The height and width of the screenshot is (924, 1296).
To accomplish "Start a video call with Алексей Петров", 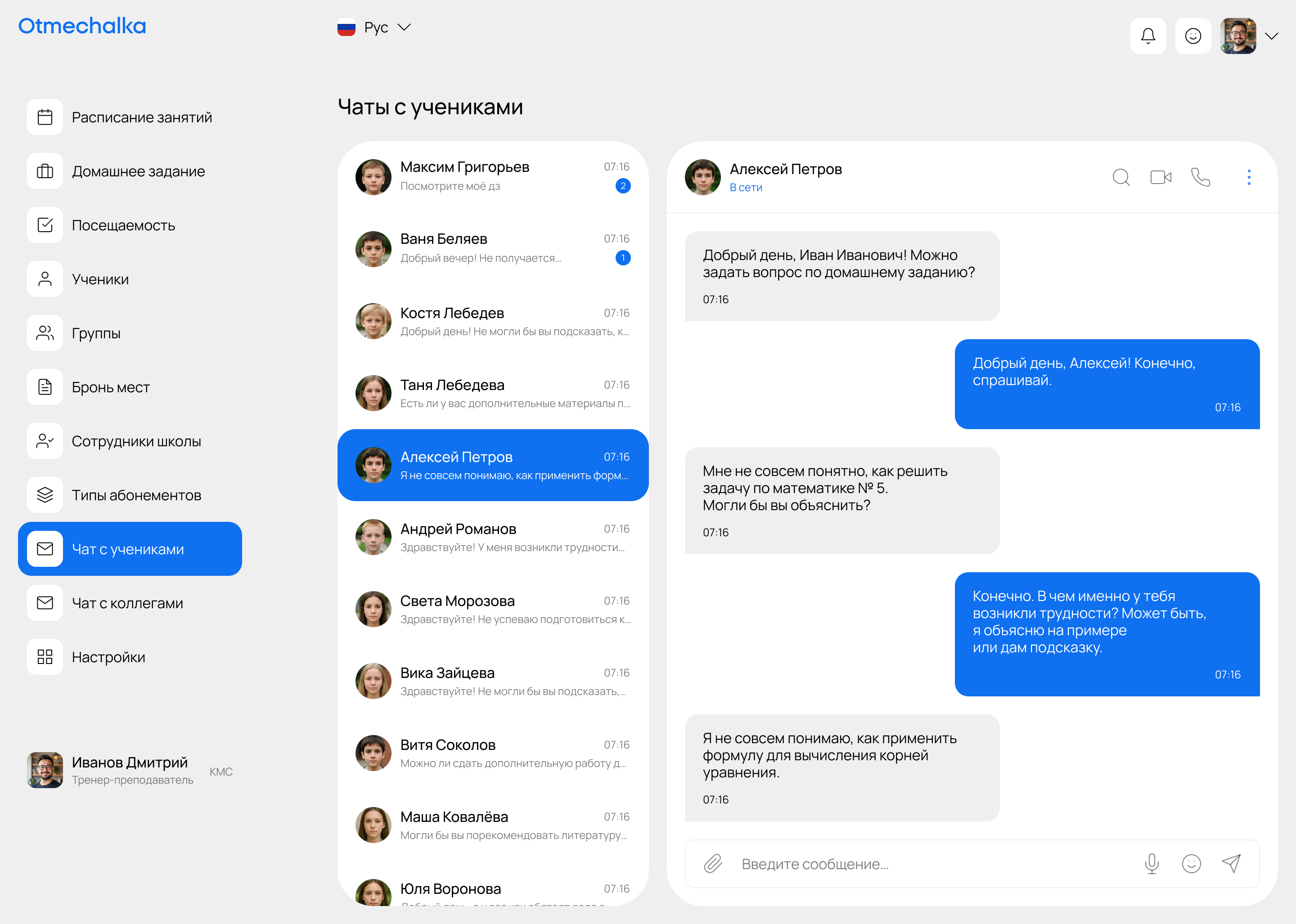I will pos(1161,178).
